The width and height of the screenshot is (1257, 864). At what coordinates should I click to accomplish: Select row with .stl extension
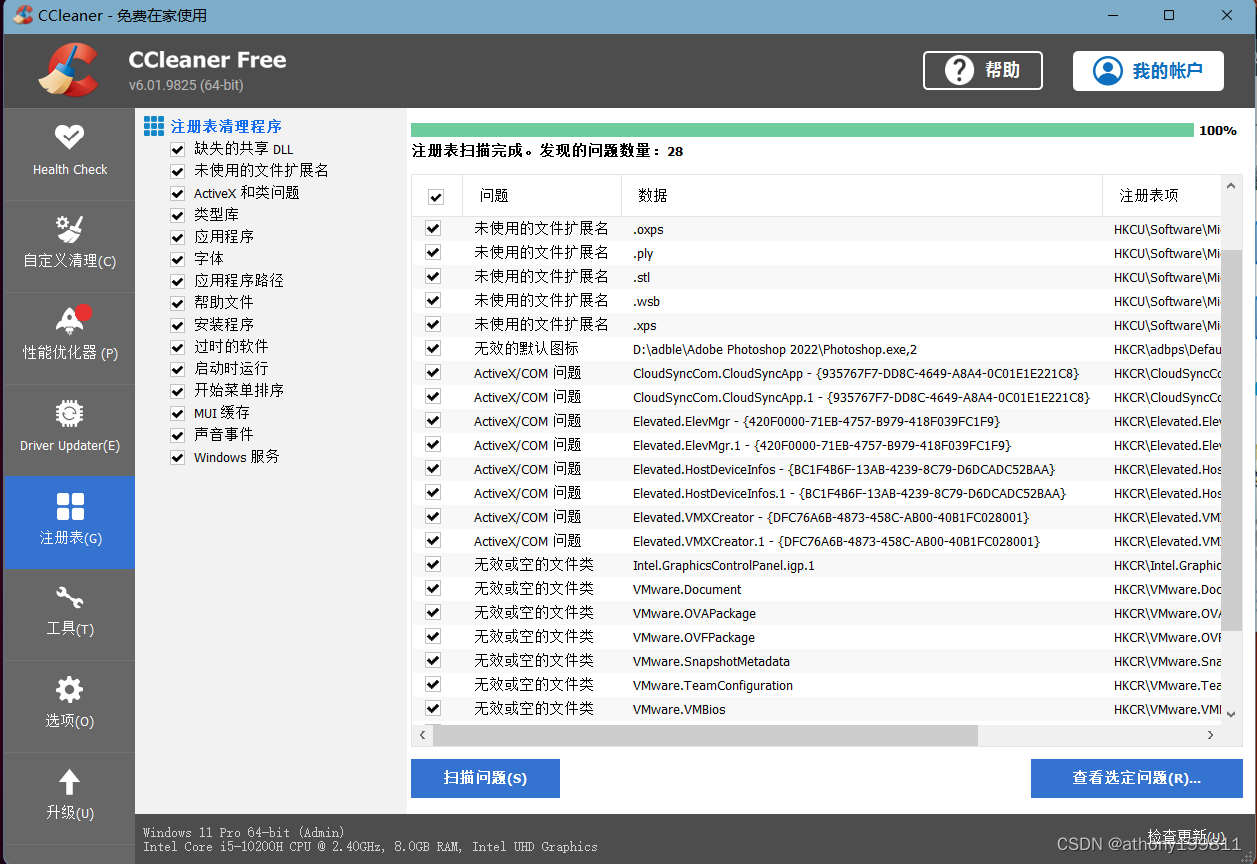point(816,277)
